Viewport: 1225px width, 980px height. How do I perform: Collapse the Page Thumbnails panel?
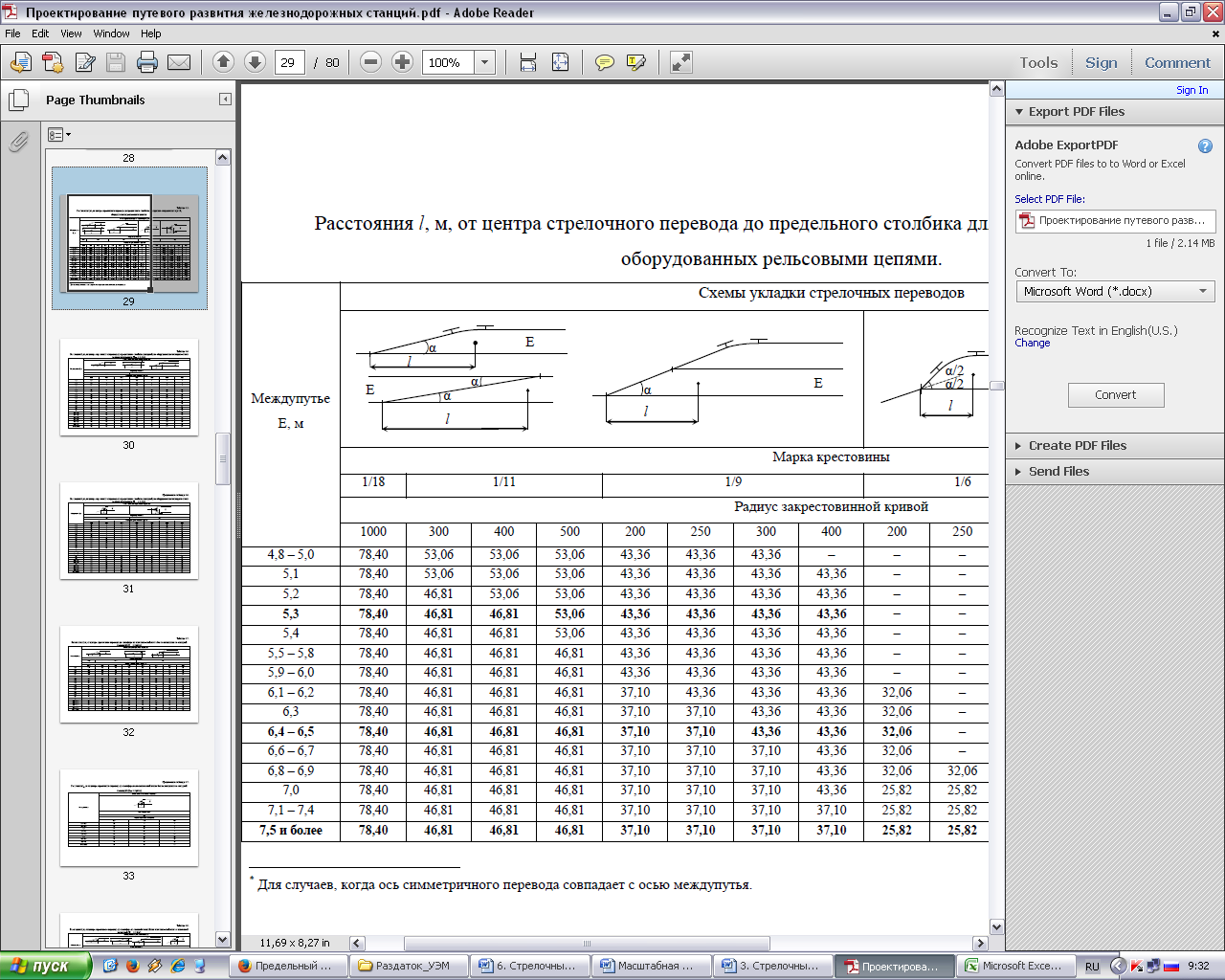tap(226, 100)
